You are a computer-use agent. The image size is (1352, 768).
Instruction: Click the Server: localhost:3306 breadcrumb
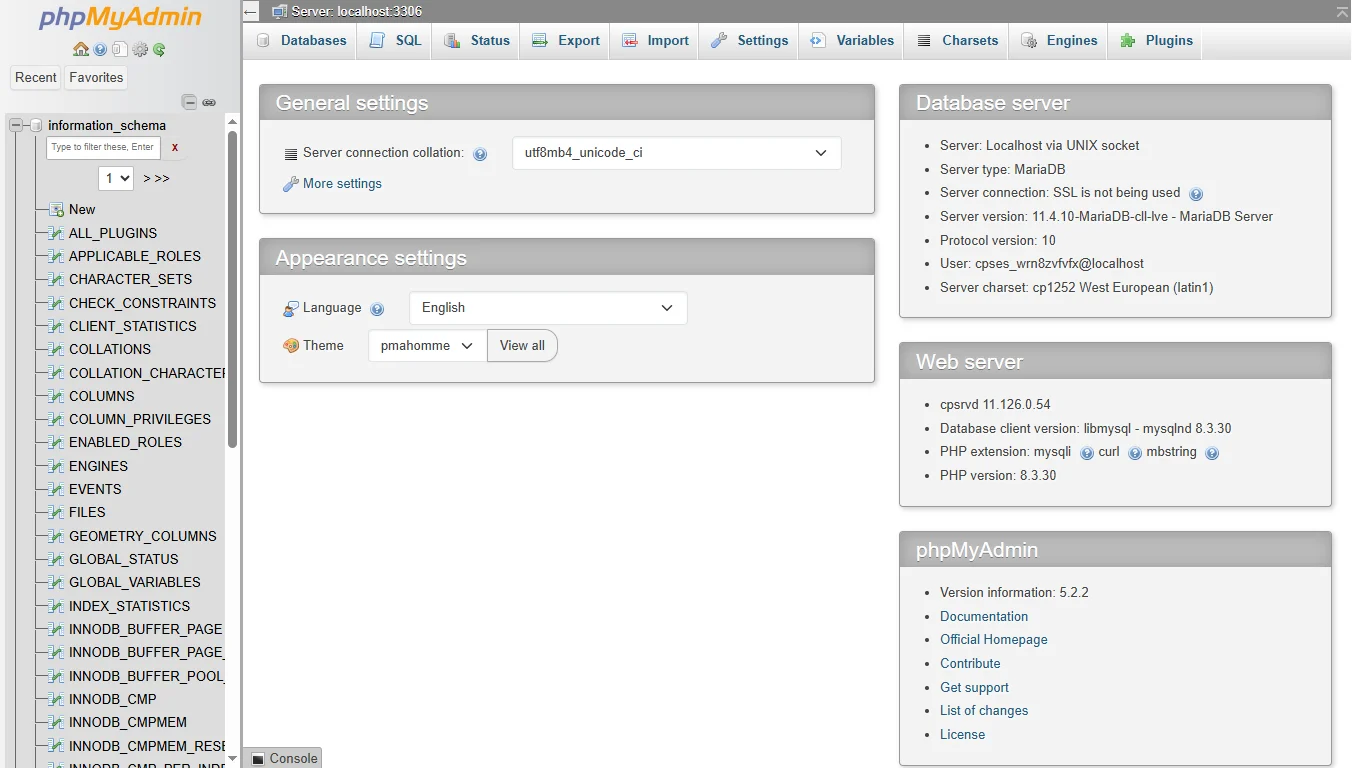point(356,11)
